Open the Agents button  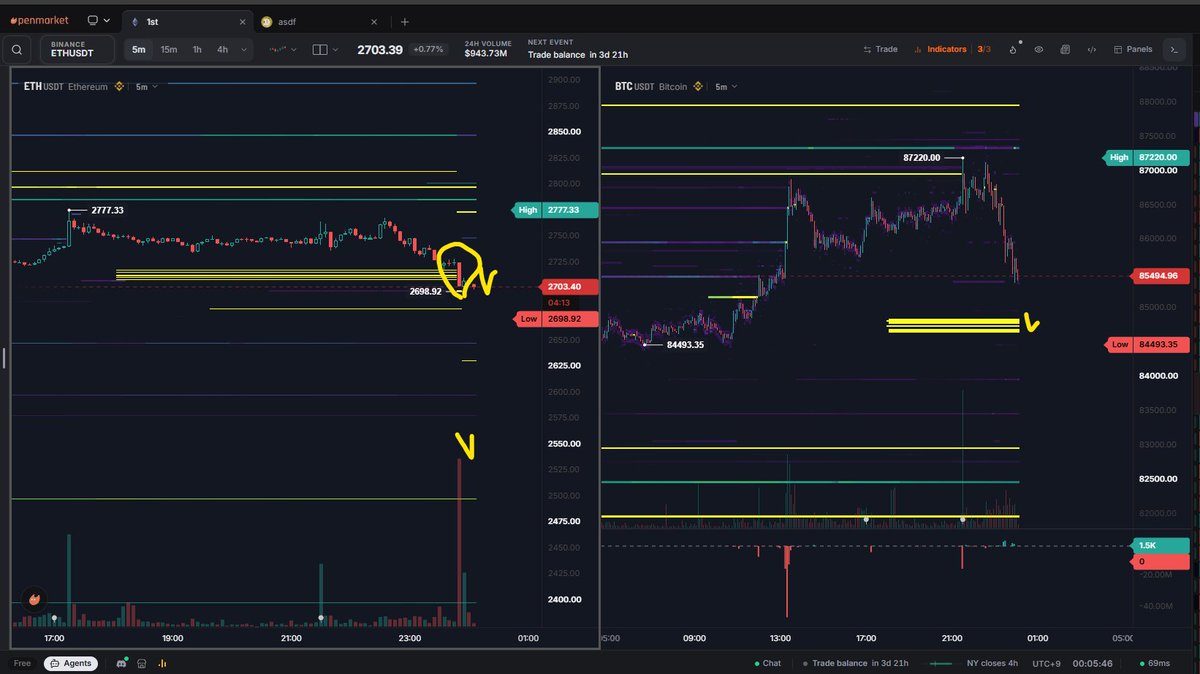point(71,663)
